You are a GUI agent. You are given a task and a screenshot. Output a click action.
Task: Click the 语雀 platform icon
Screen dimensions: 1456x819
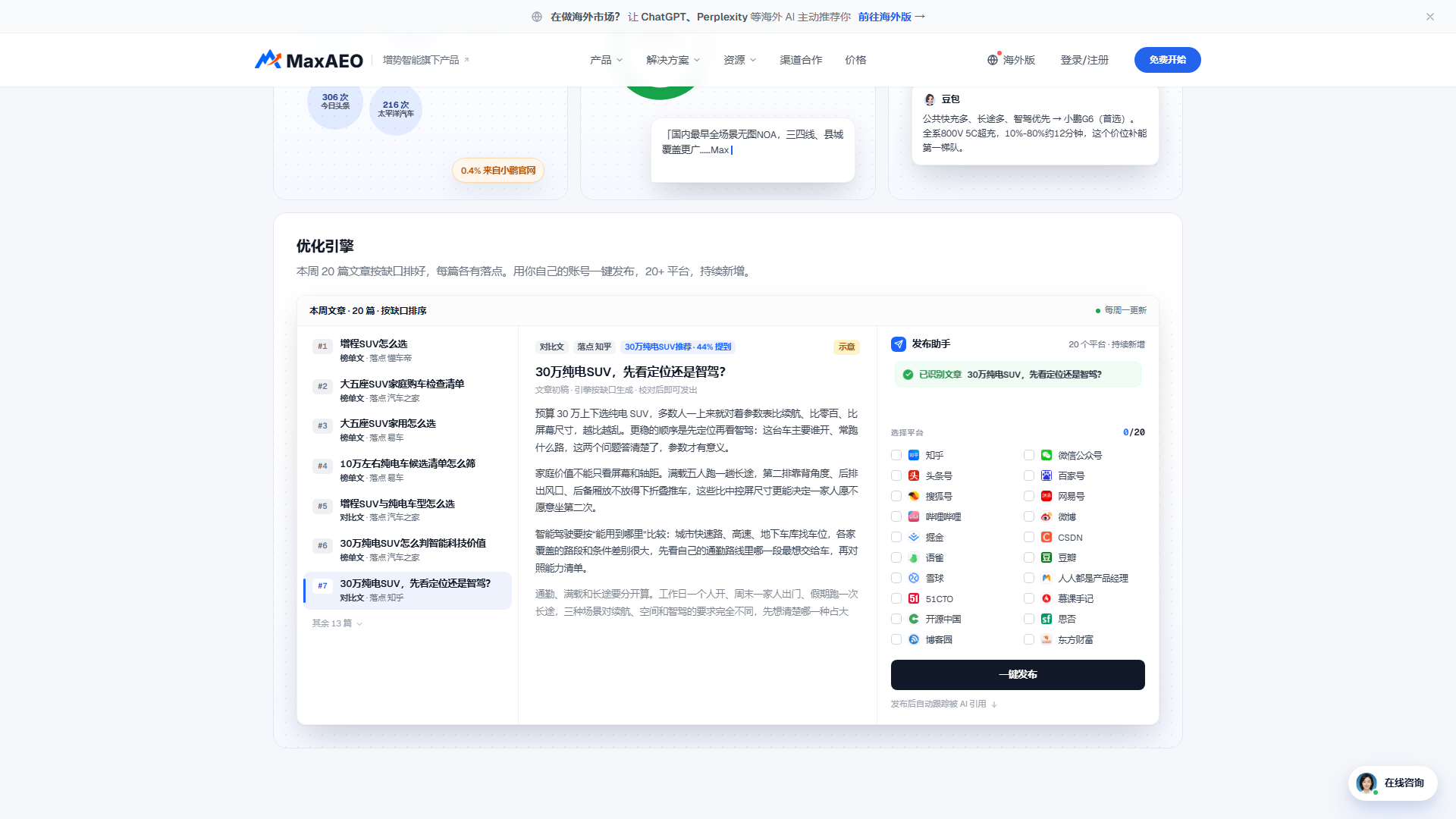coord(914,557)
